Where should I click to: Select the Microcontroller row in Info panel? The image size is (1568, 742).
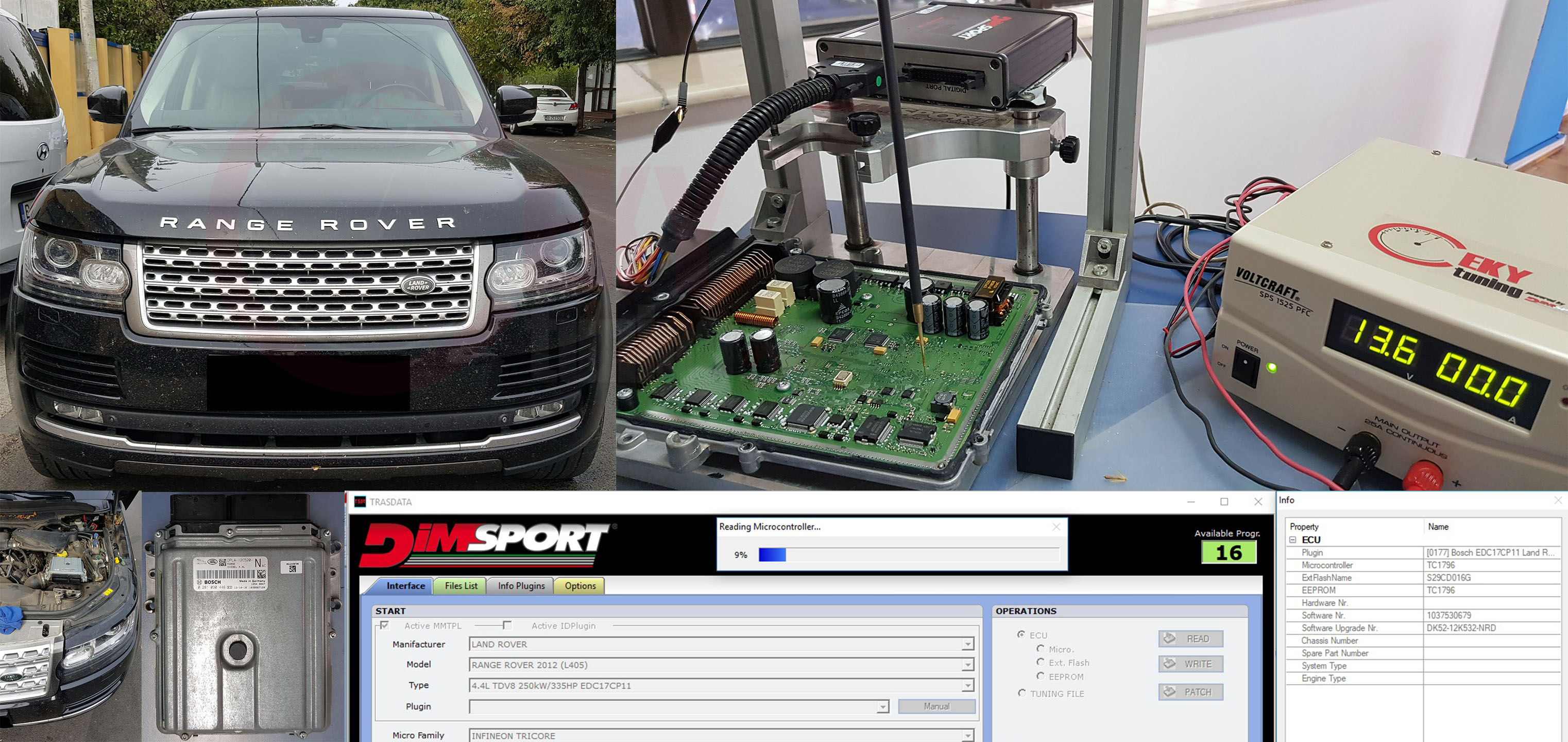point(1423,565)
